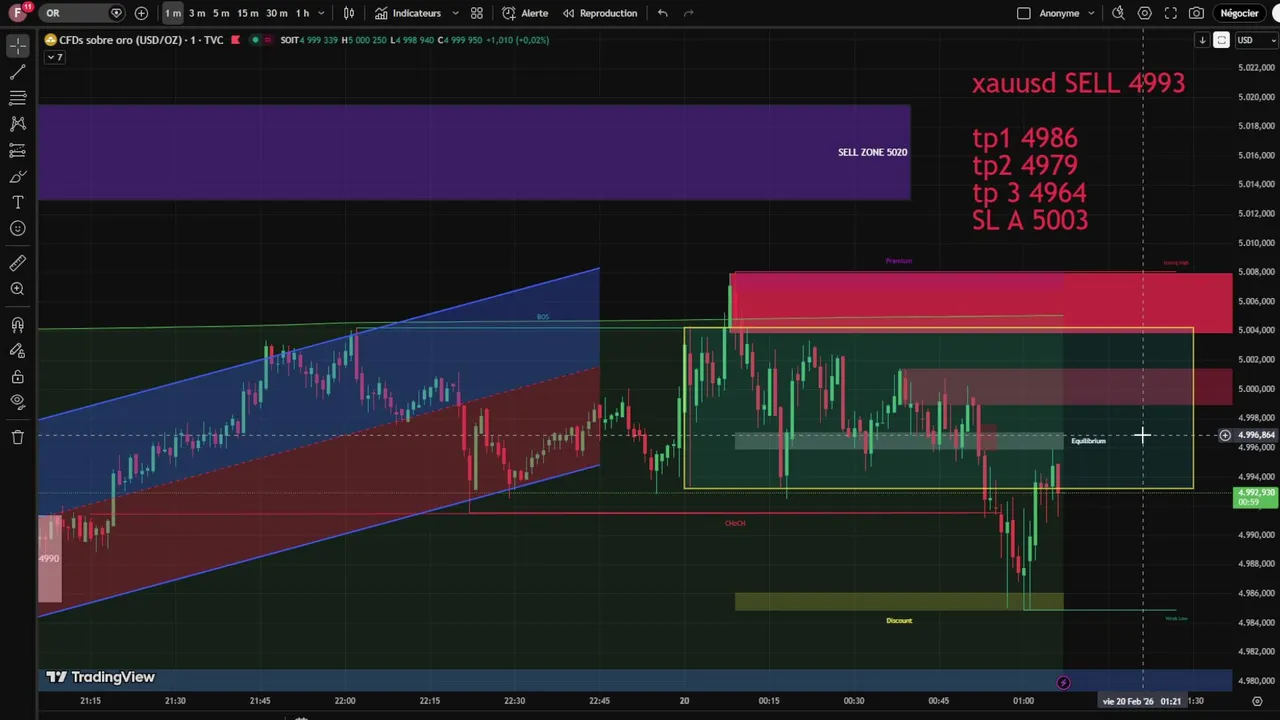1280x720 pixels.
Task: Click the xauusd SELL 4993 text
Action: 1078,83
